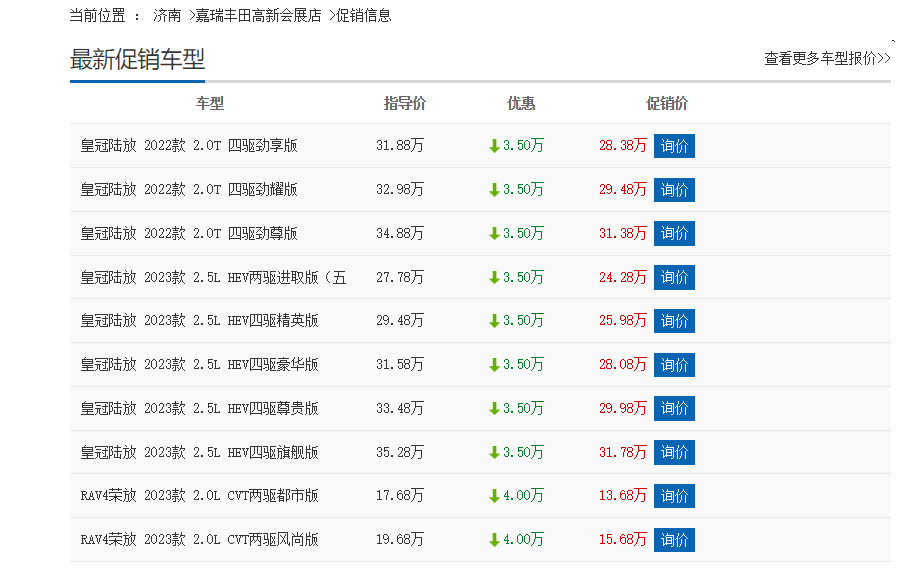Open 皇冠陆放 2023款 HEV四驱尊贵版 model link
Viewport: 898px width, 568px height.
200,408
